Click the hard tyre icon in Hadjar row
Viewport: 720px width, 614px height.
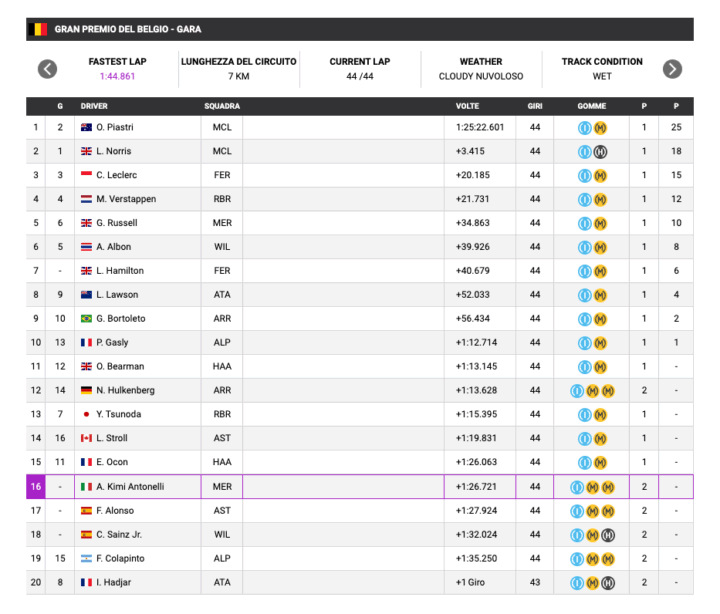(x=608, y=583)
